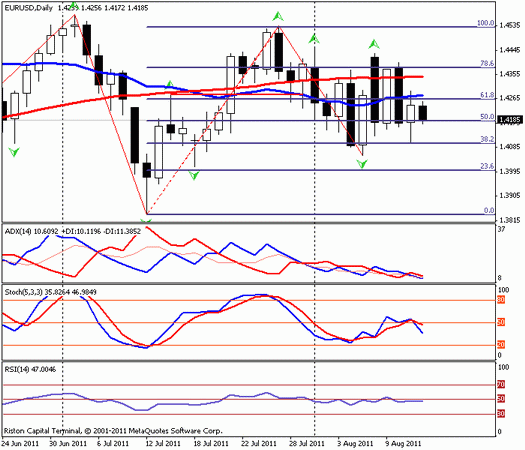Screen dimensions: 525x450
Task: Click the 3 Aug 2011 date label
Action: 355,444
